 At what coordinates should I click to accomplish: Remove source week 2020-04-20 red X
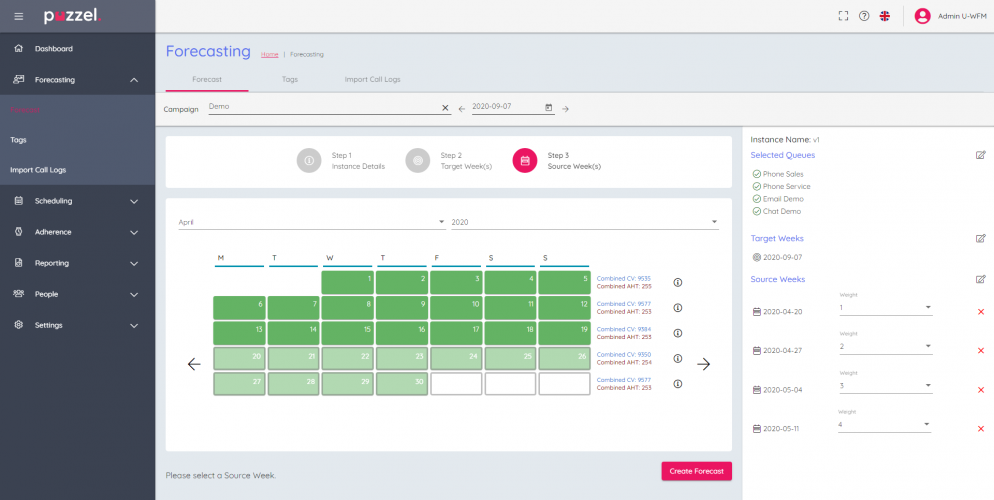[x=980, y=312]
